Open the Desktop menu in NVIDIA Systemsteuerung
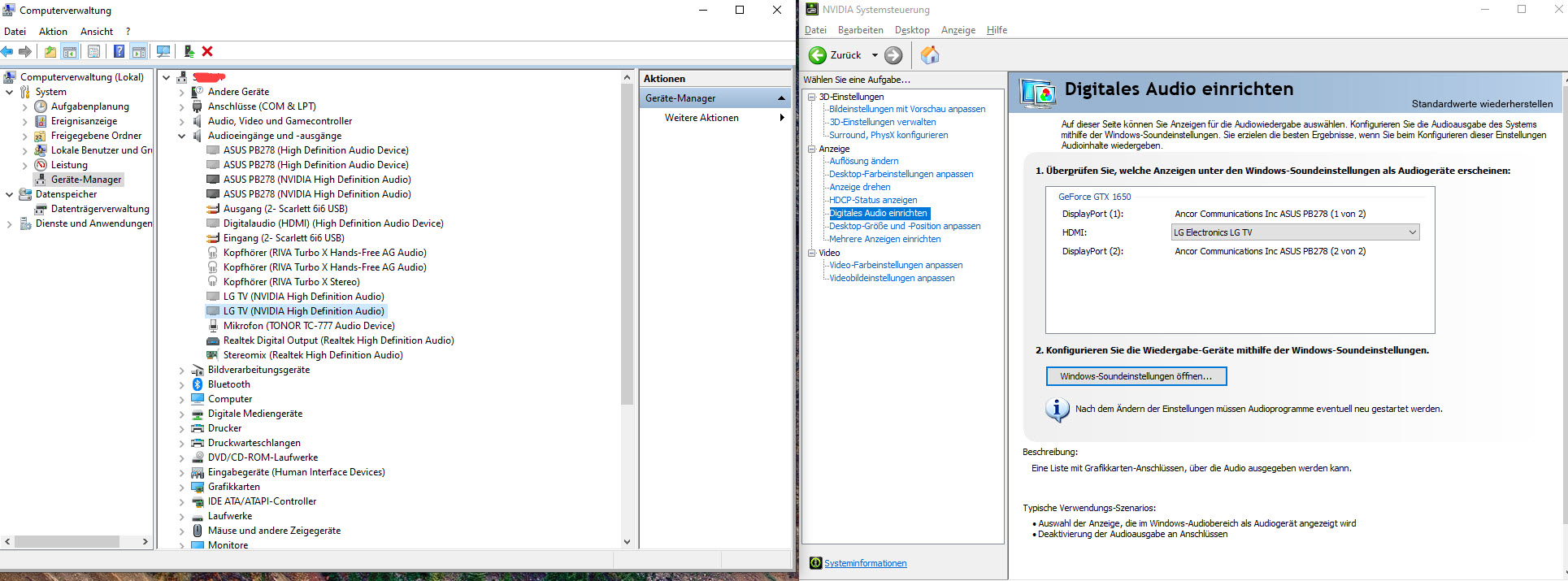This screenshot has height=581, width=1568. tap(912, 30)
